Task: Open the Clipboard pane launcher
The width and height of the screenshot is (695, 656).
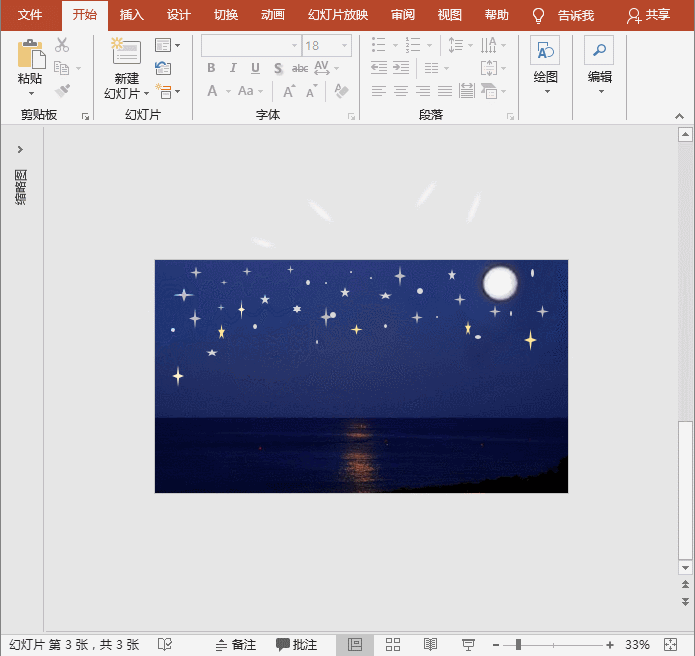Action: coord(85,116)
